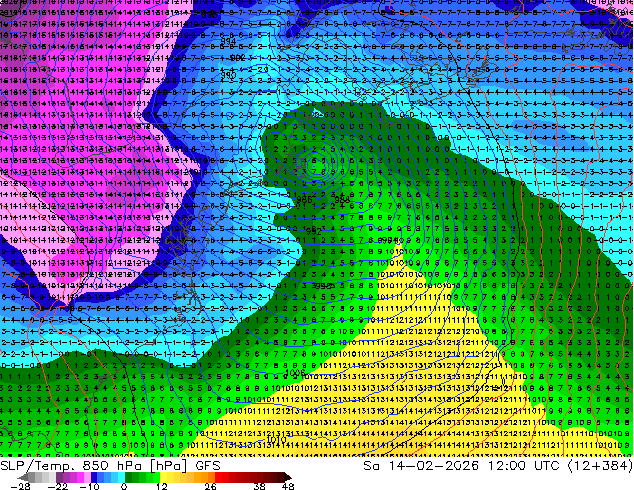Click the bright red segment of color scale
This screenshot has height=490, width=634.
click(x=218, y=477)
